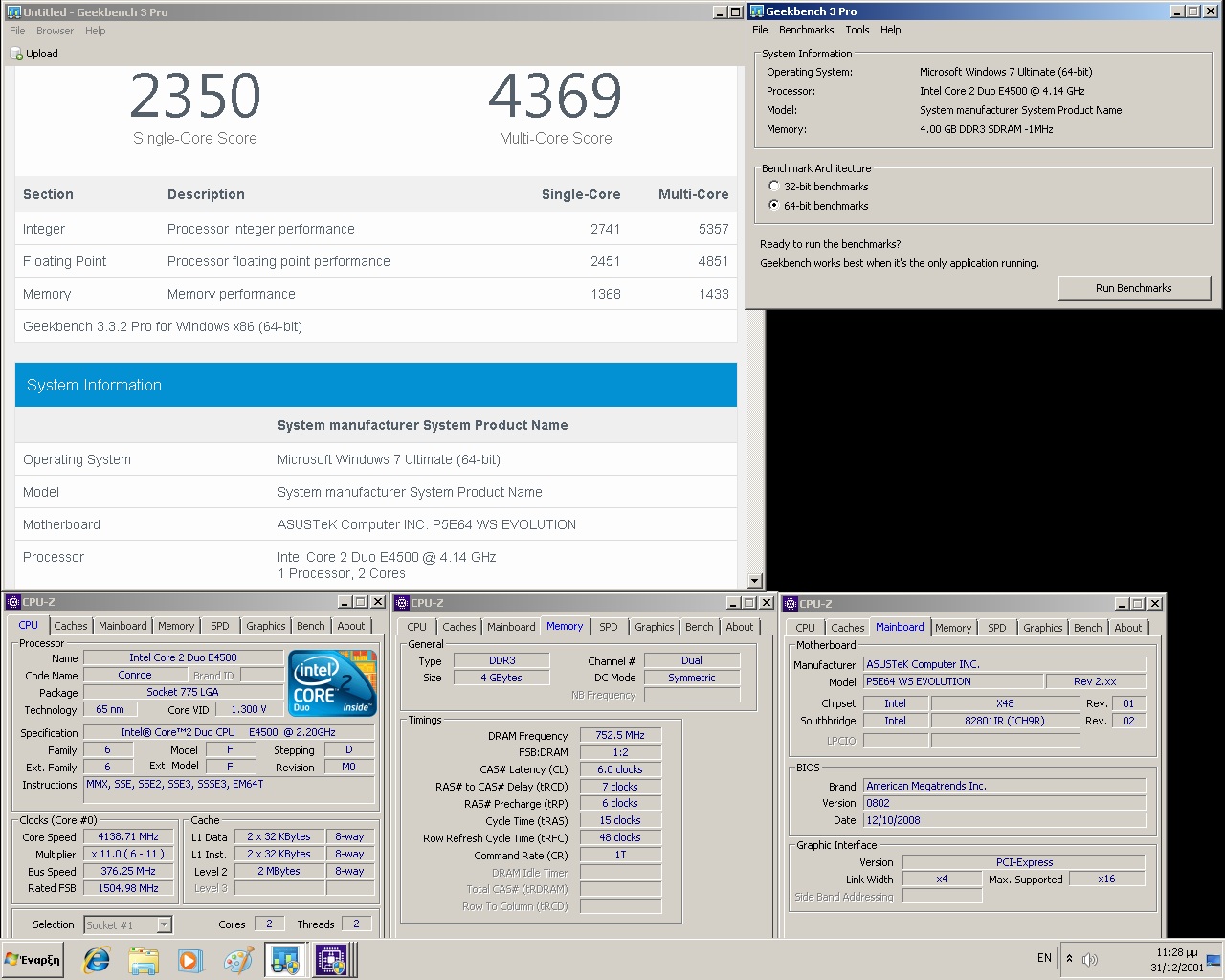This screenshot has width=1225, height=980.
Task: Open Windows Explorer folder icon in taskbar
Action: pyautogui.click(x=144, y=960)
